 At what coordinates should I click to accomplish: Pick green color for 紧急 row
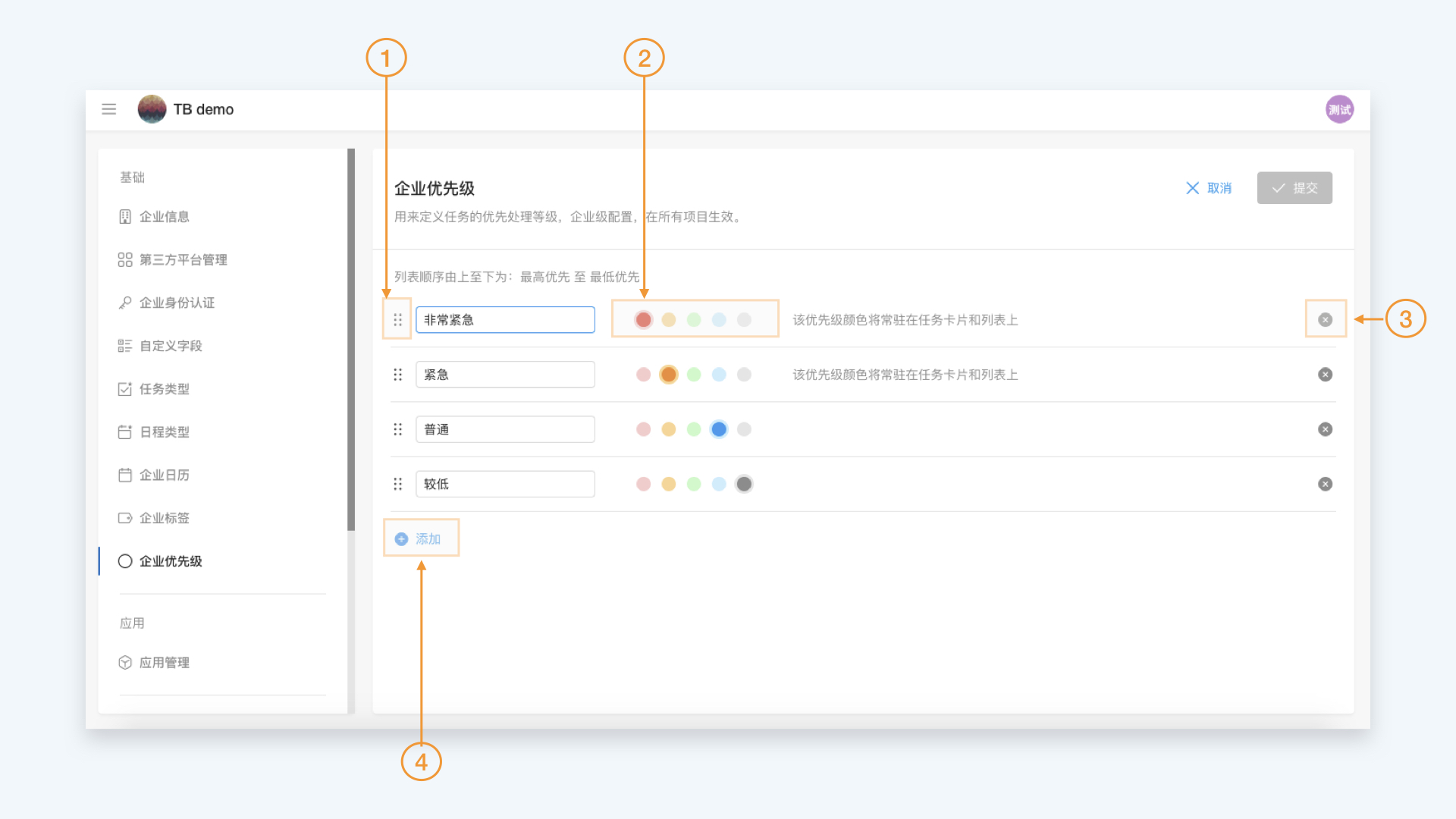(693, 375)
